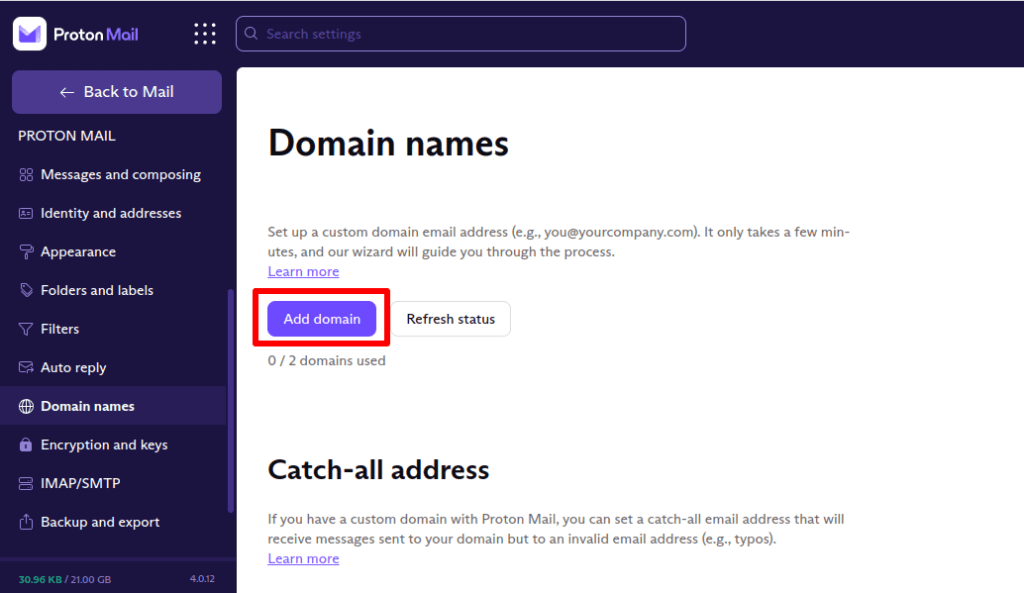Open Auto reply settings icon

[24, 367]
